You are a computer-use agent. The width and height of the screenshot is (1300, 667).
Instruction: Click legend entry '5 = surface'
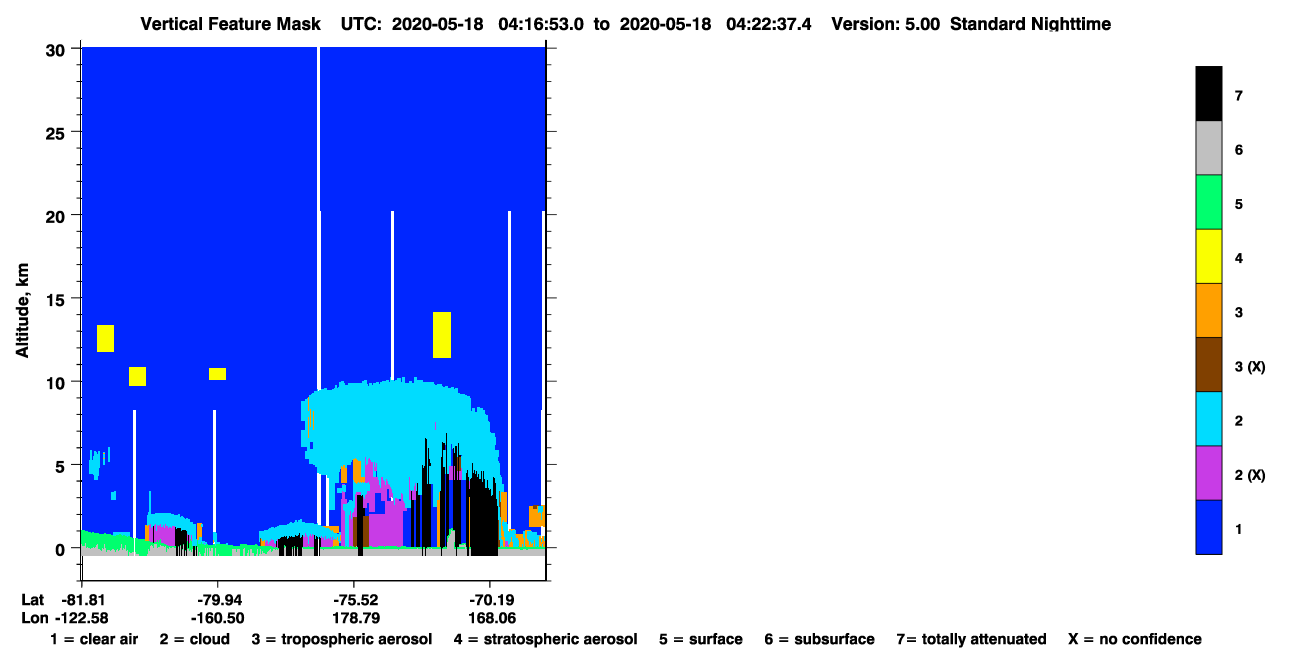click(x=701, y=639)
